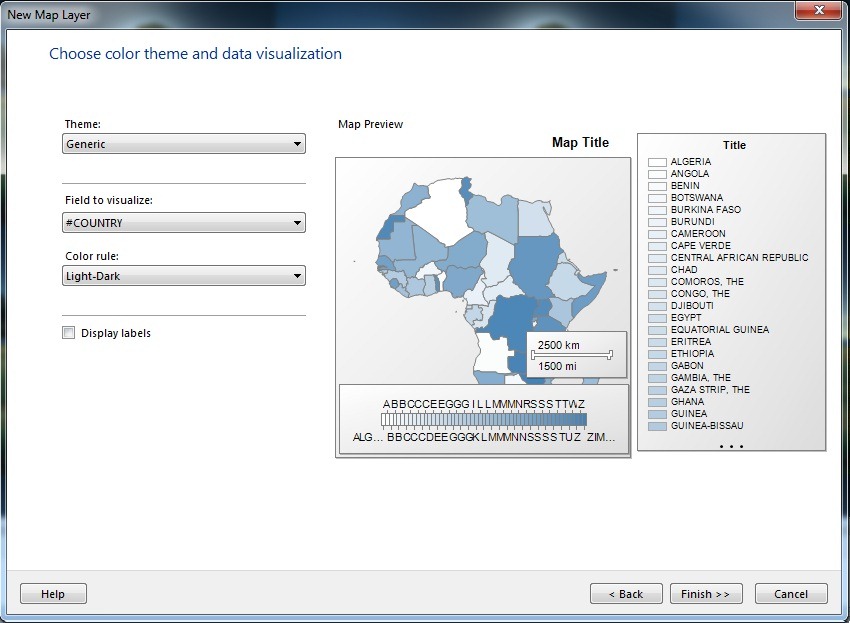The height and width of the screenshot is (623, 850).
Task: Select BOTSWANA in the legend list
Action: [697, 197]
